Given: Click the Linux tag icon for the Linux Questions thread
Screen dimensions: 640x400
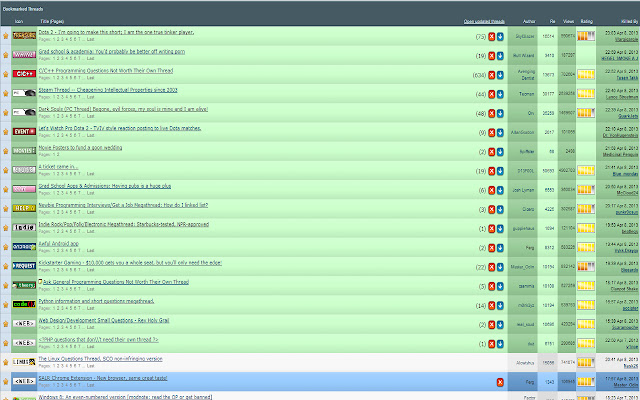Looking at the screenshot, I should click(x=23, y=361).
